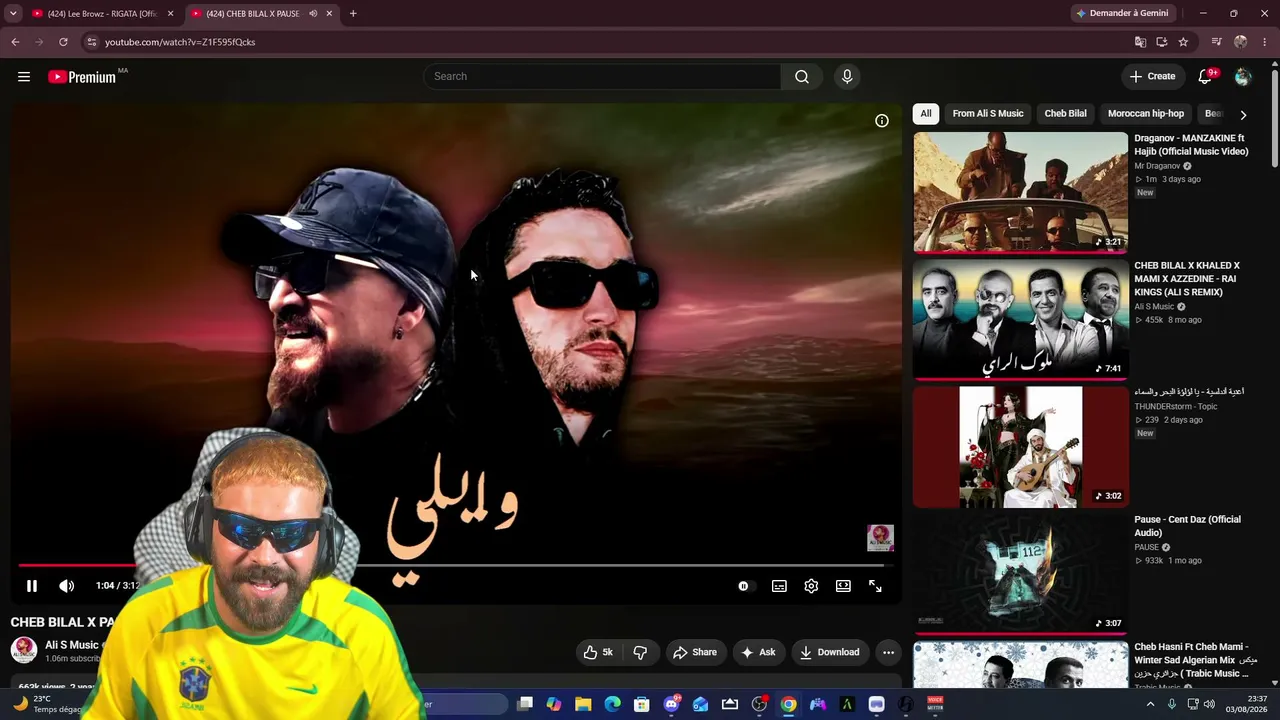Start voice search with the microphone

point(847,76)
